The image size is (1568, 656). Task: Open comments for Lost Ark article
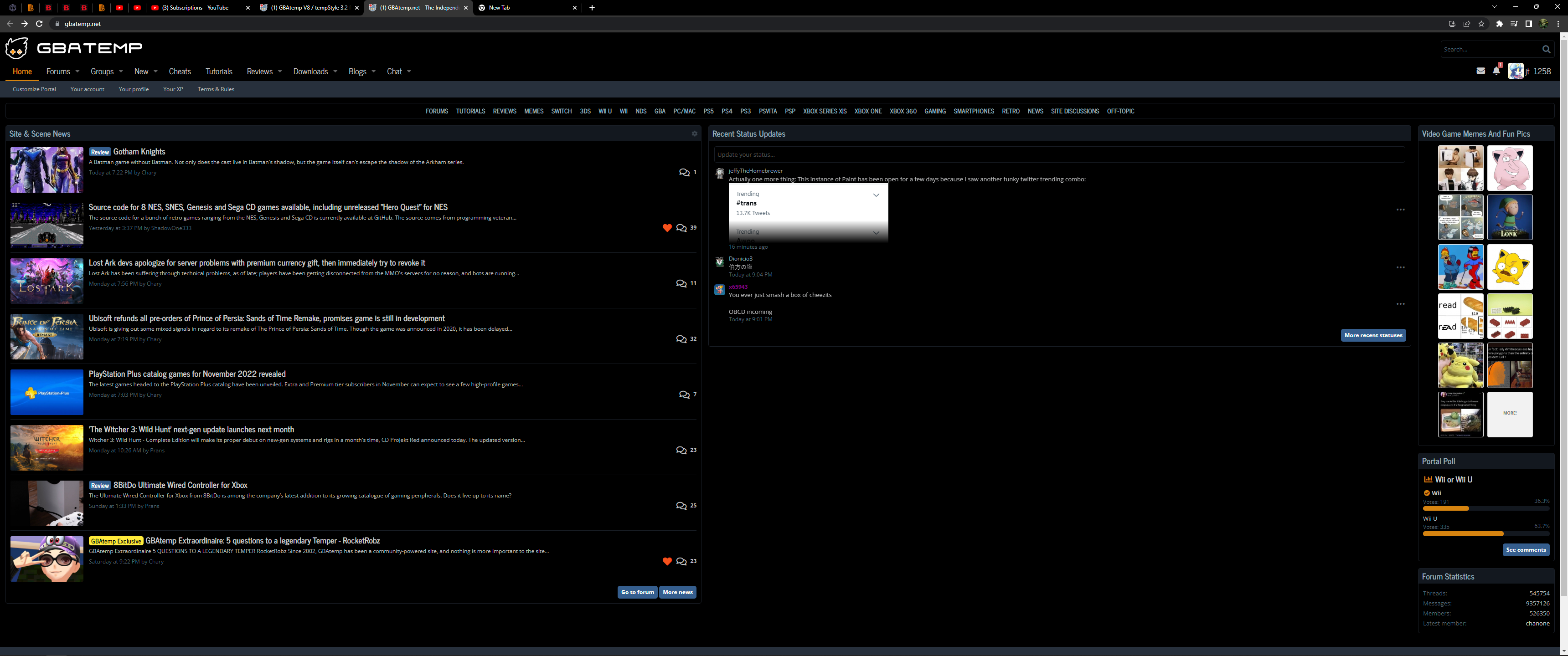click(681, 283)
